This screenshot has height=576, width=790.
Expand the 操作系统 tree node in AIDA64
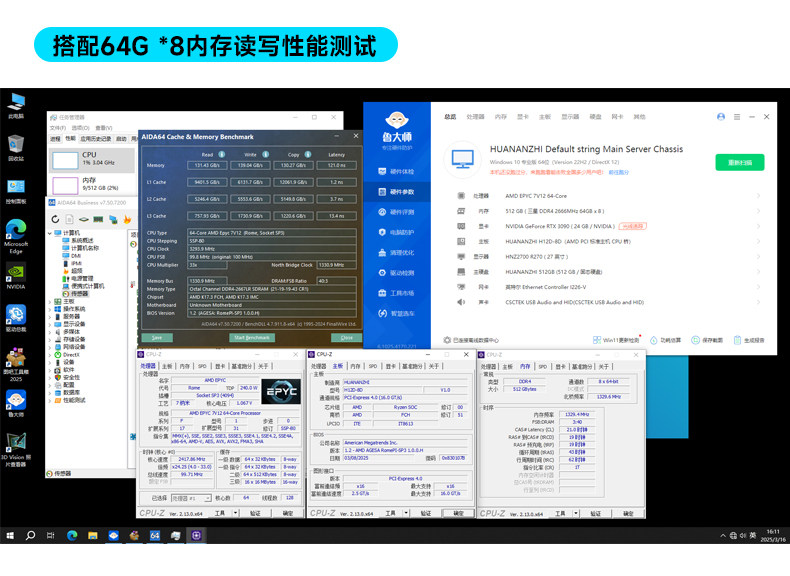pyautogui.click(x=49, y=309)
